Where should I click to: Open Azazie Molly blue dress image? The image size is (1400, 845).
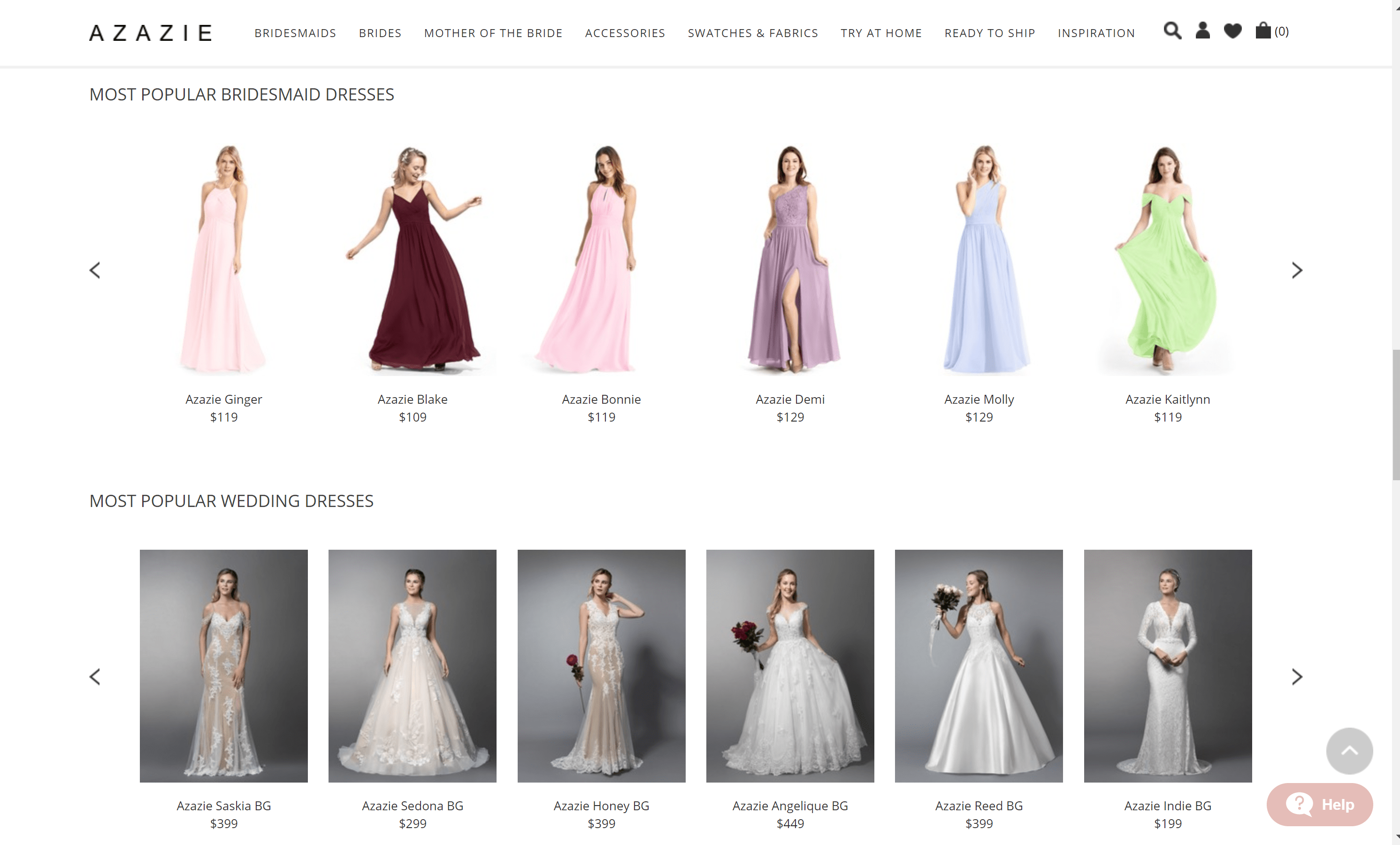point(979,259)
